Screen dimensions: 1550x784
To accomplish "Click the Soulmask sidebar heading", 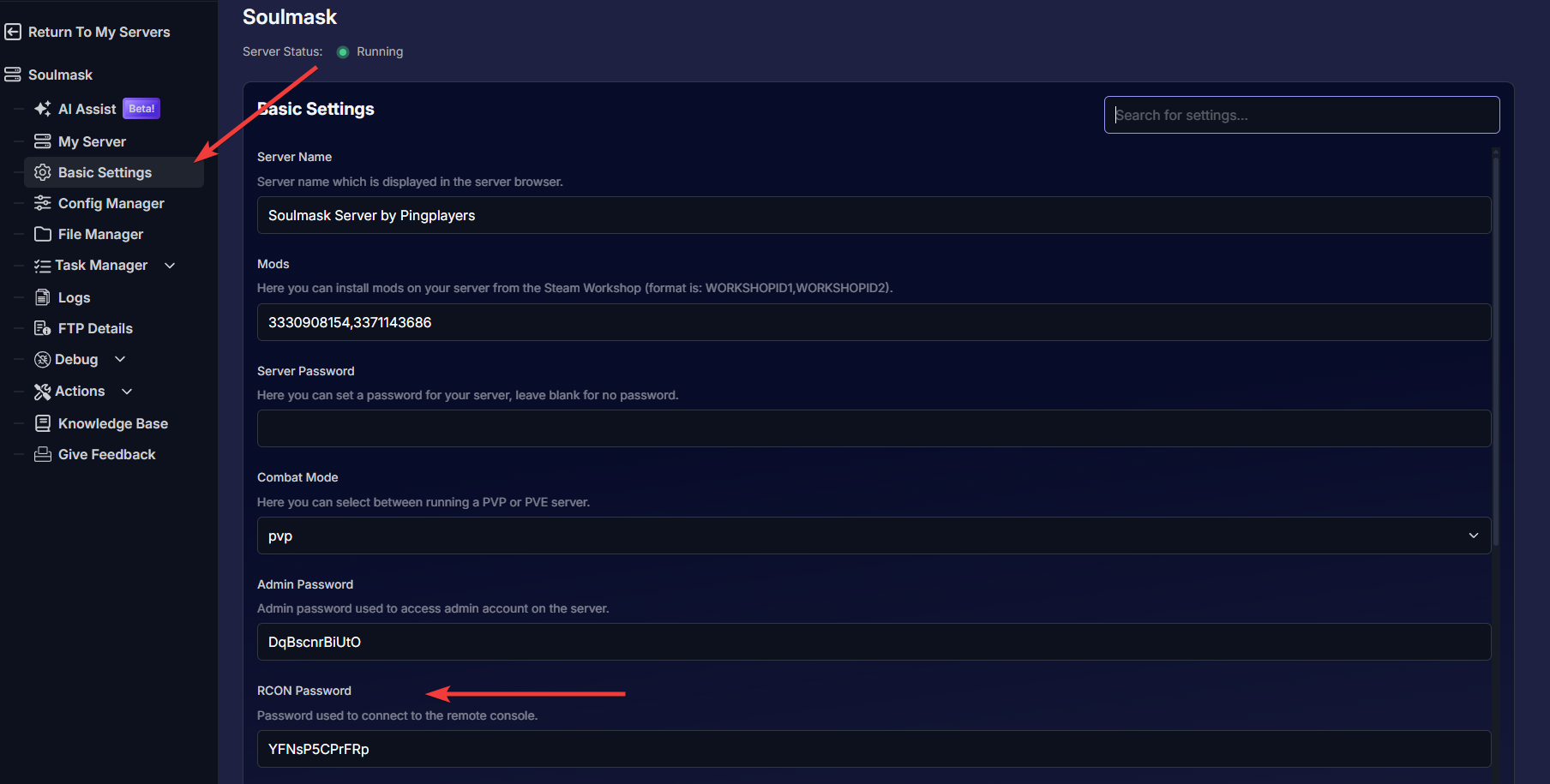I will click(60, 75).
